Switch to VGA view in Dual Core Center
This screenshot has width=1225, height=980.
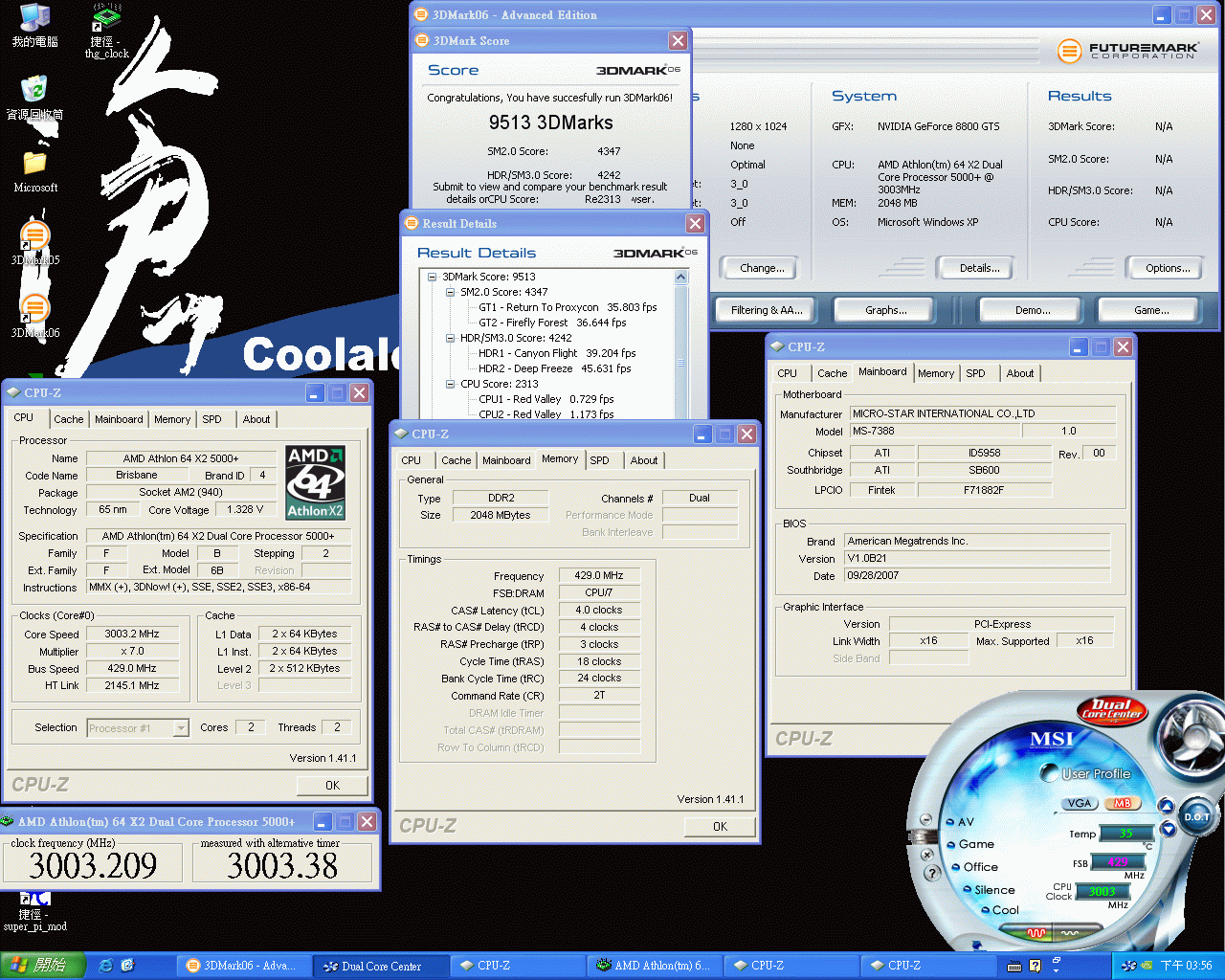click(1080, 803)
